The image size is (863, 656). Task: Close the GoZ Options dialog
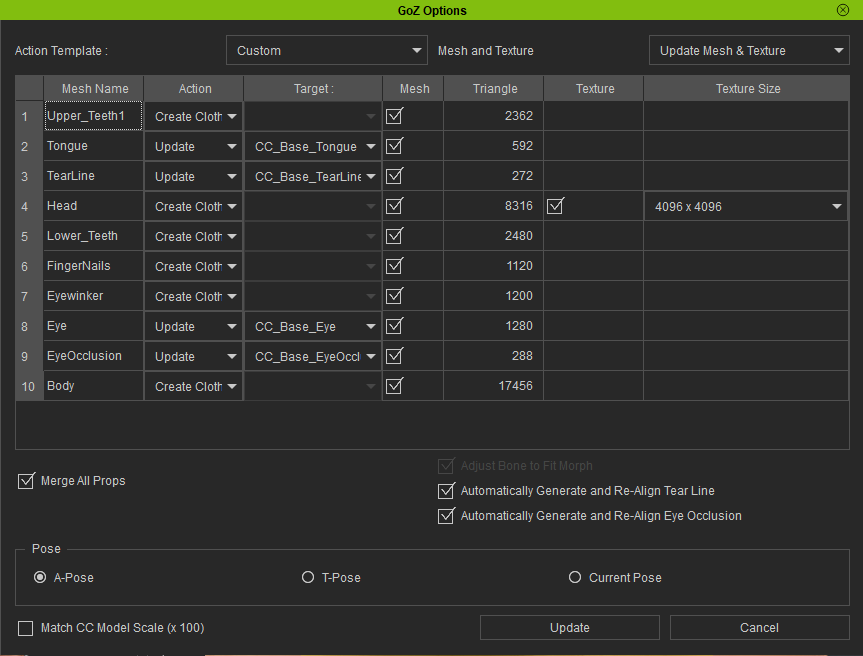[x=843, y=10]
